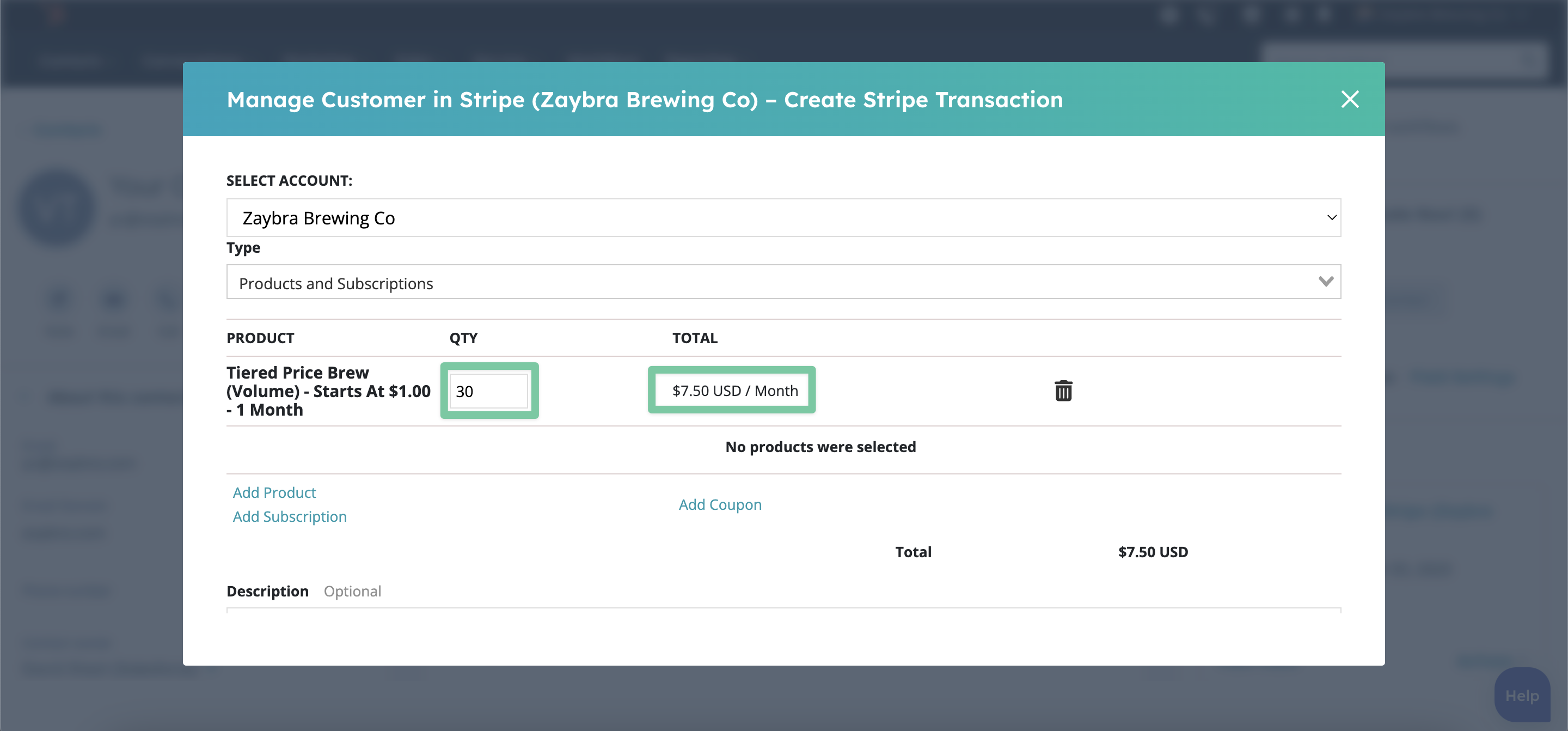Click the Add Subscription link

[290, 516]
